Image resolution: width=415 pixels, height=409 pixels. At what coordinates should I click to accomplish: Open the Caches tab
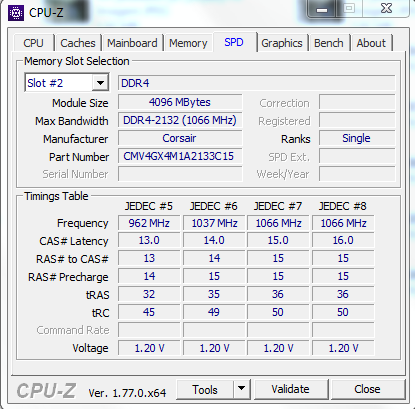click(78, 43)
